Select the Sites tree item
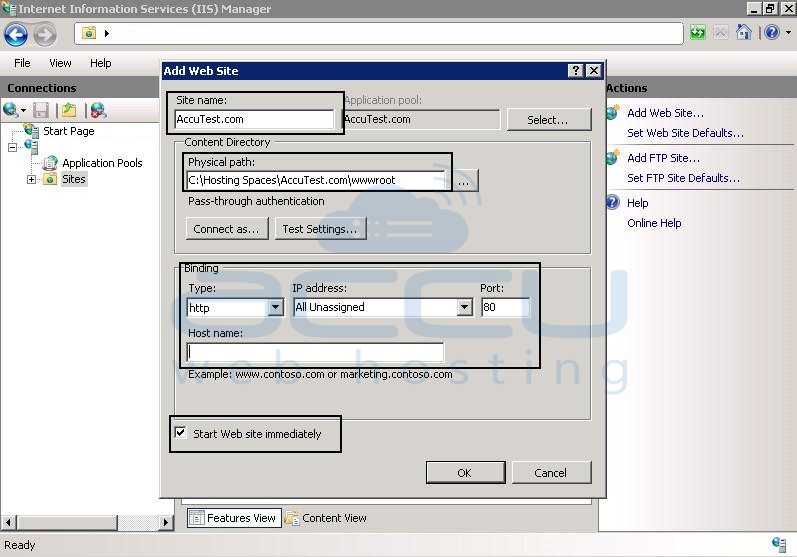 [74, 179]
